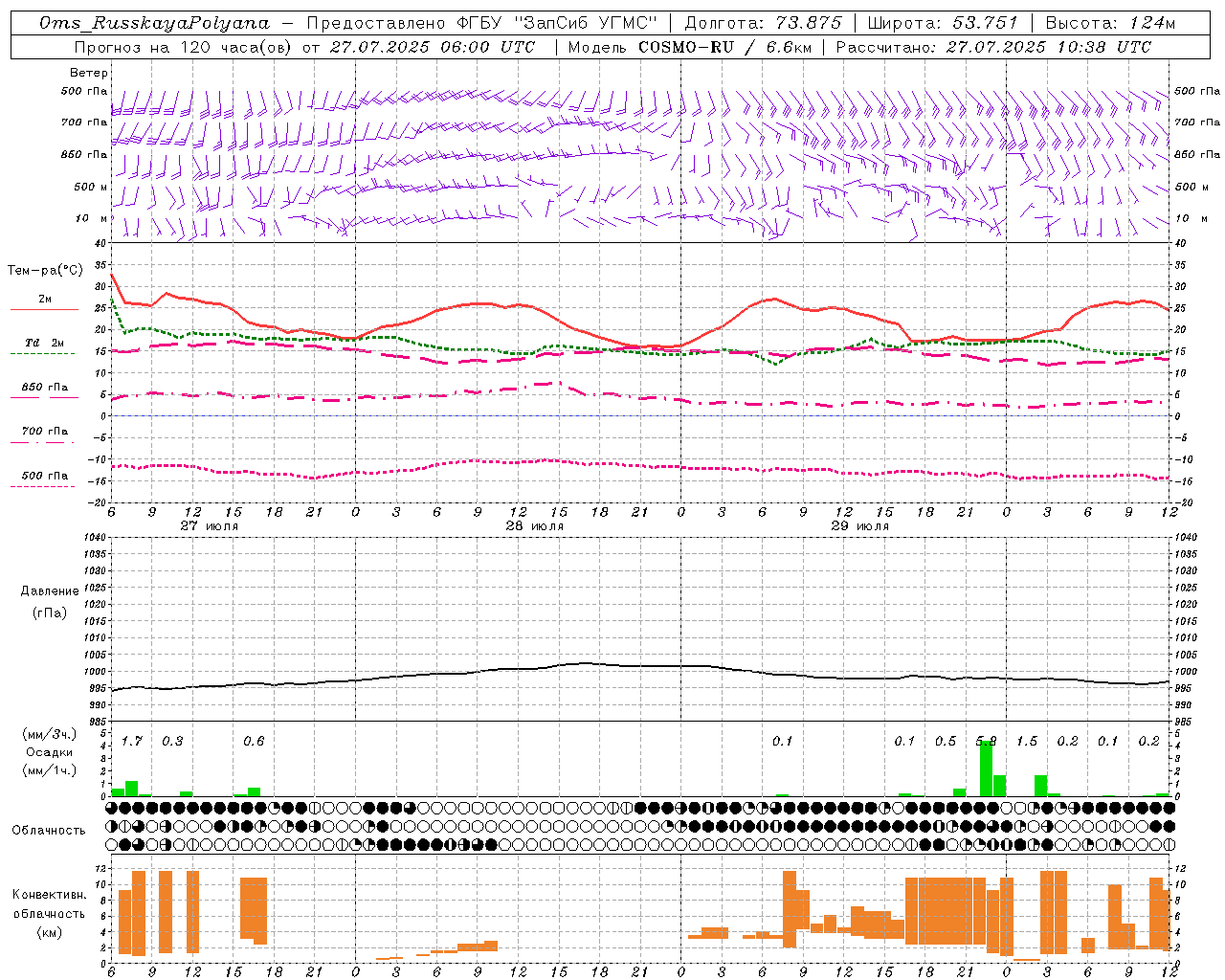Click the 1.5 precipitation total value
The width and height of the screenshot is (1225, 980).
[x=1027, y=741]
